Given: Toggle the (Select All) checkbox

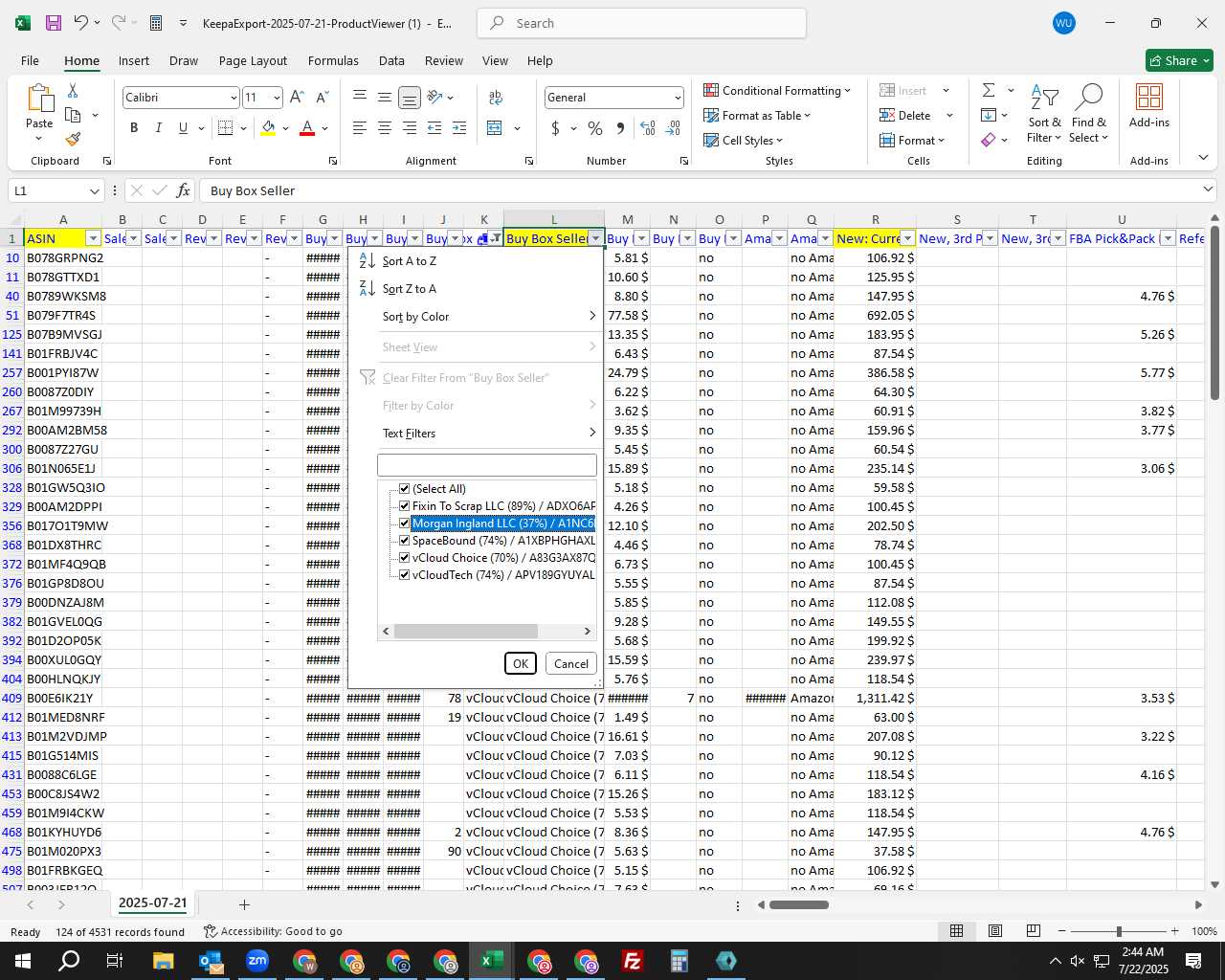Looking at the screenshot, I should point(405,489).
